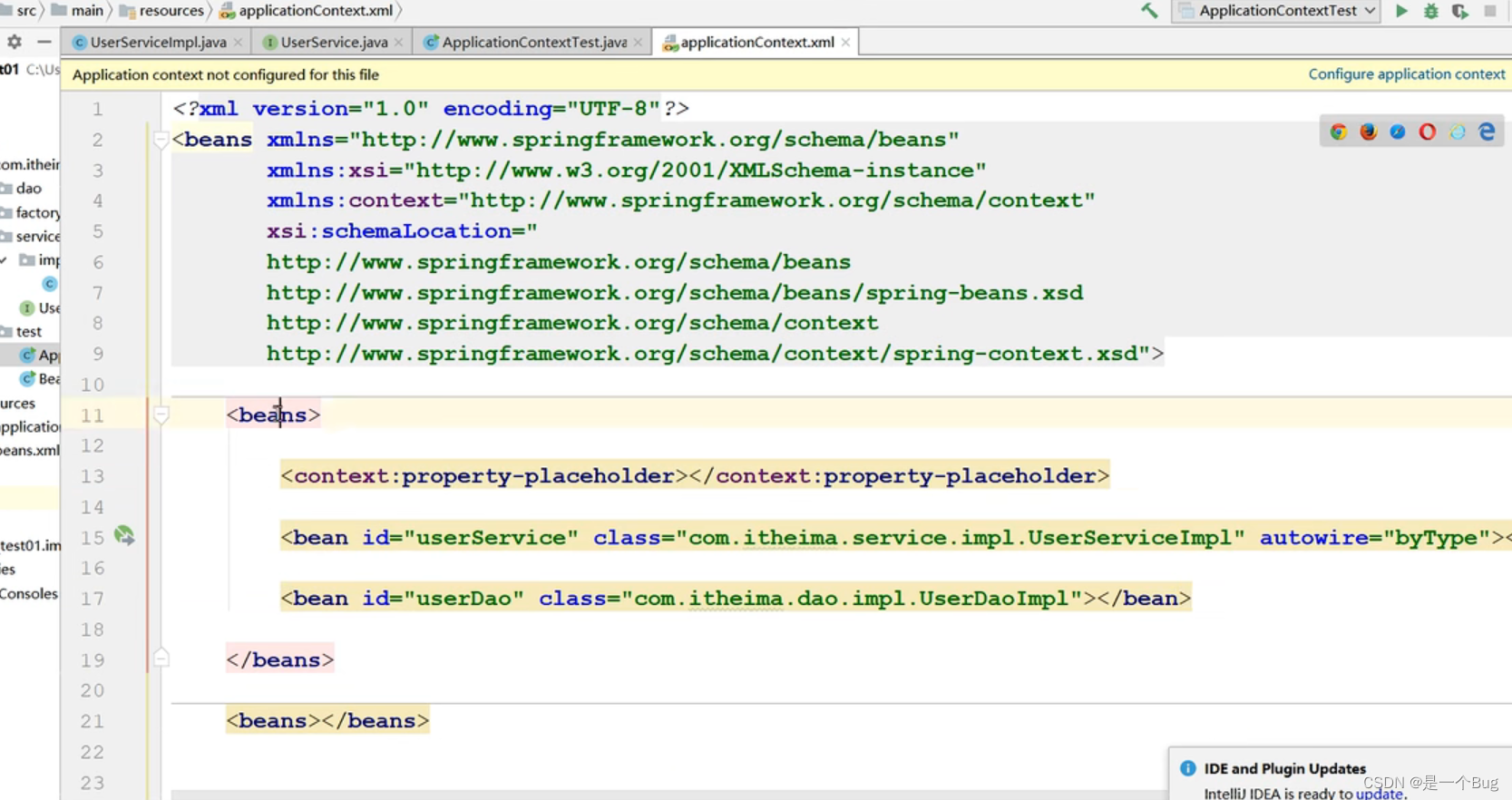The width and height of the screenshot is (1512, 800).
Task: Close the UserService.java tab
Action: click(398, 43)
